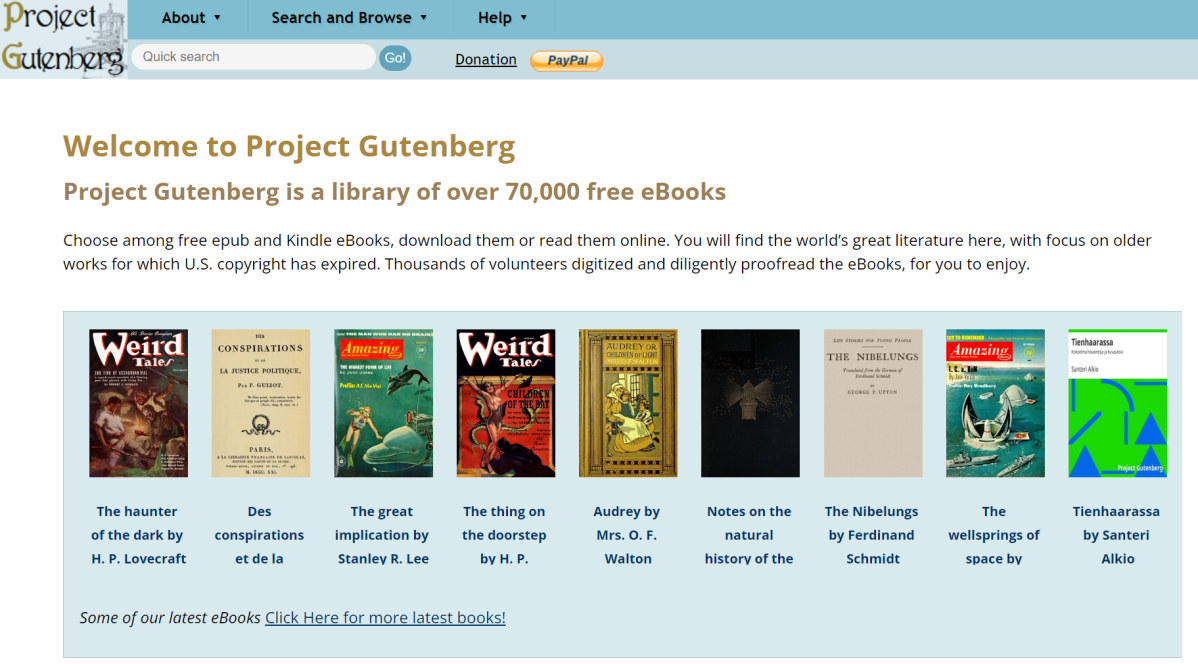Open 'The haunter of the dark' title link
The width and height of the screenshot is (1198, 664).
point(137,534)
